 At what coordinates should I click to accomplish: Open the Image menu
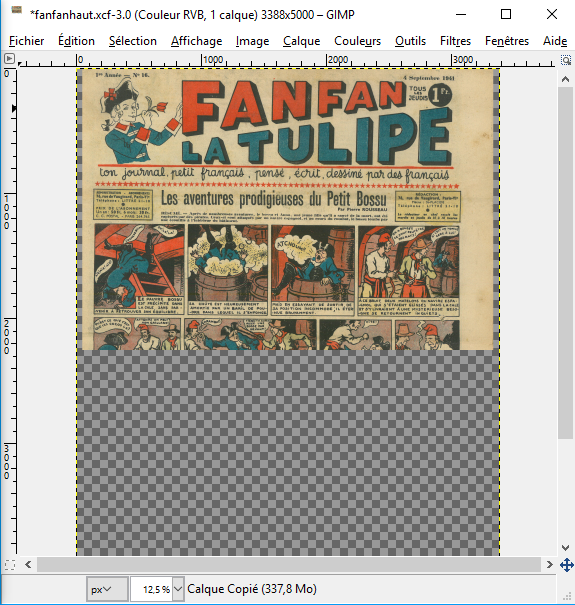tap(252, 41)
